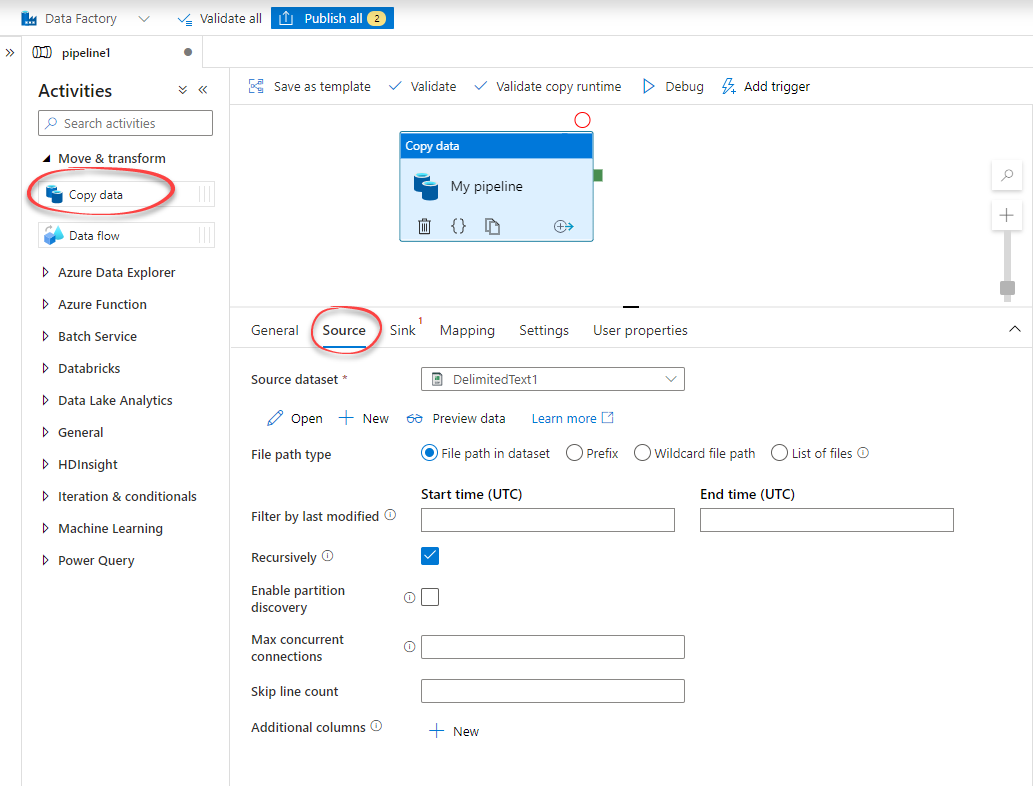
Task: Open the Learn more link
Action: (572, 418)
